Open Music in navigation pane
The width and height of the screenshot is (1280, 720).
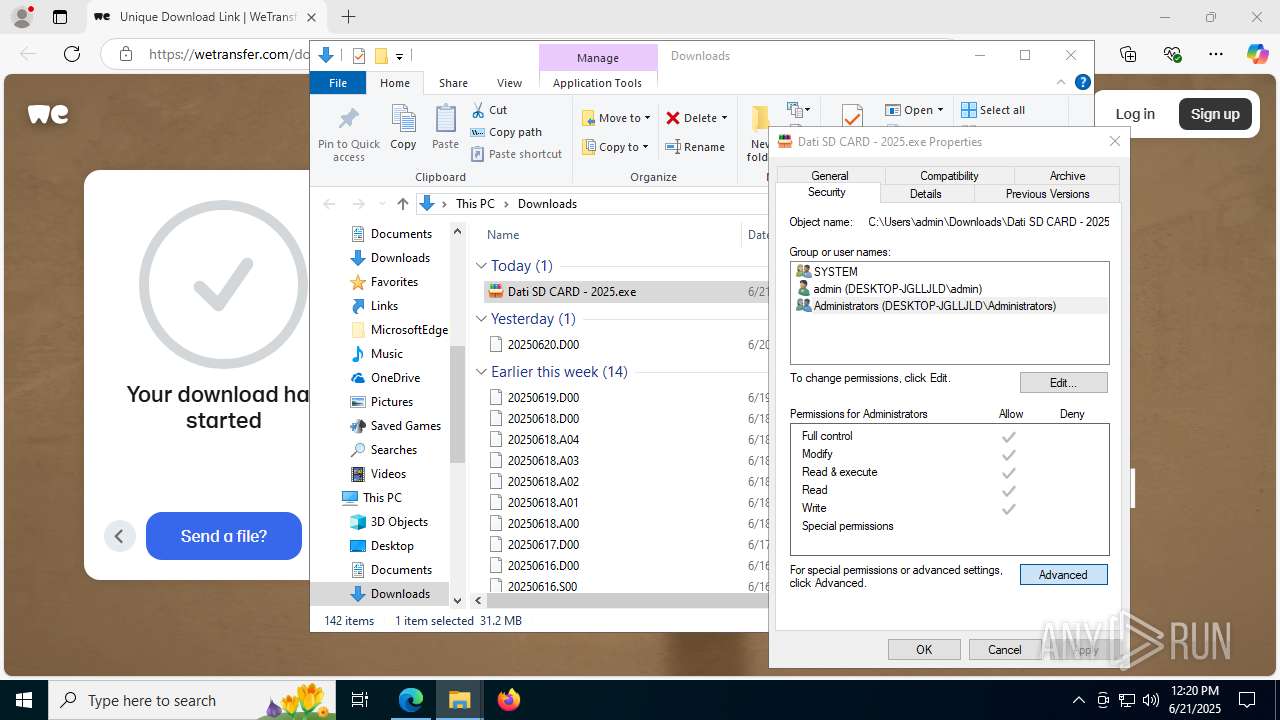[386, 354]
